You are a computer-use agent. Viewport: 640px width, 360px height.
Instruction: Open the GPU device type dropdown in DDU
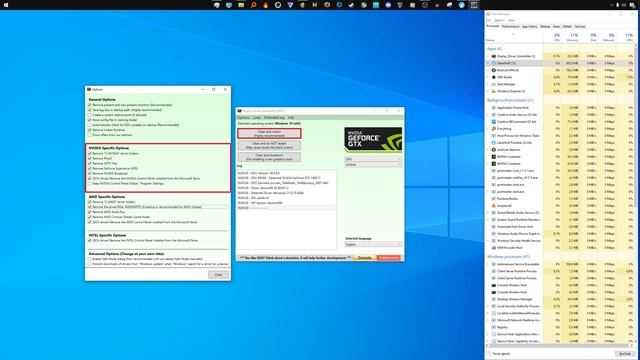(x=373, y=159)
